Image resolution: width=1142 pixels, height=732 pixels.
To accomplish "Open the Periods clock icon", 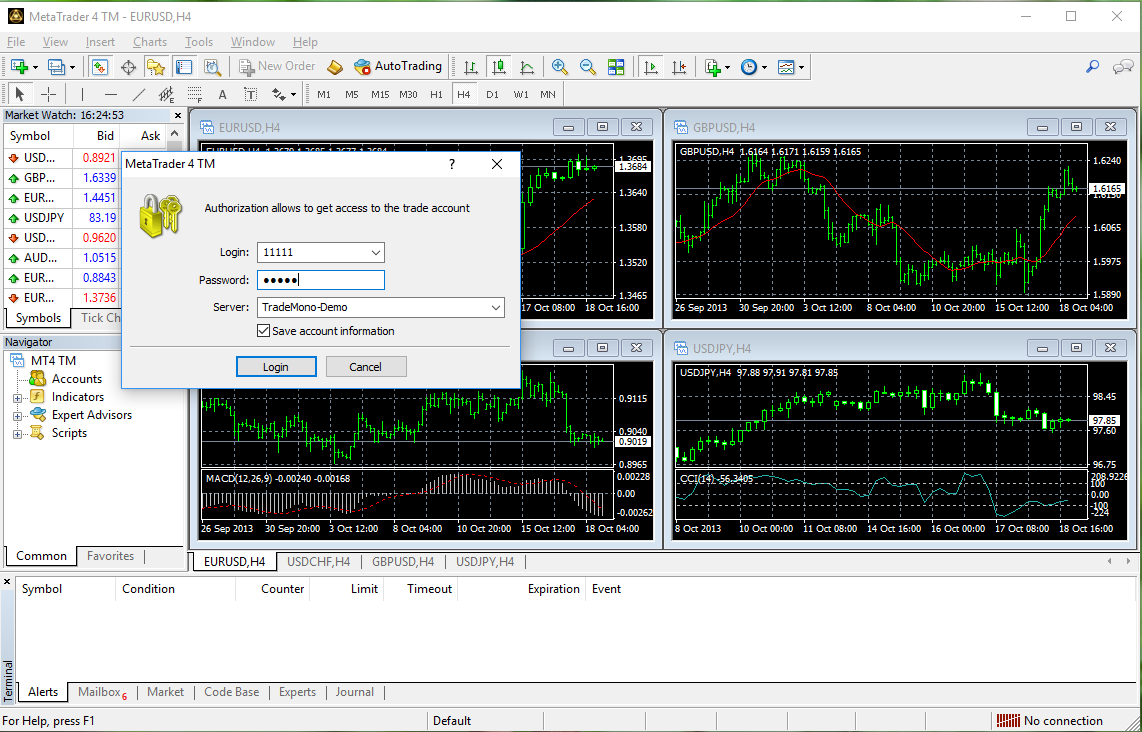I will pos(749,67).
